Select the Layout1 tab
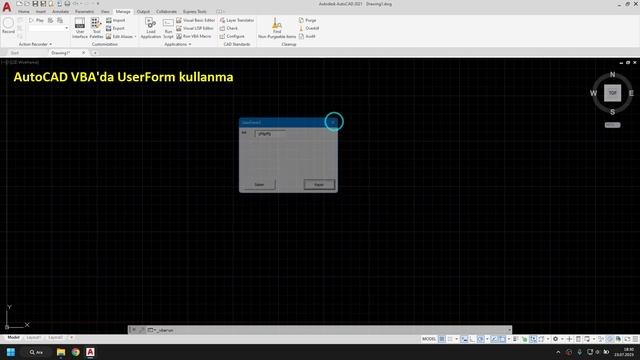 point(33,338)
